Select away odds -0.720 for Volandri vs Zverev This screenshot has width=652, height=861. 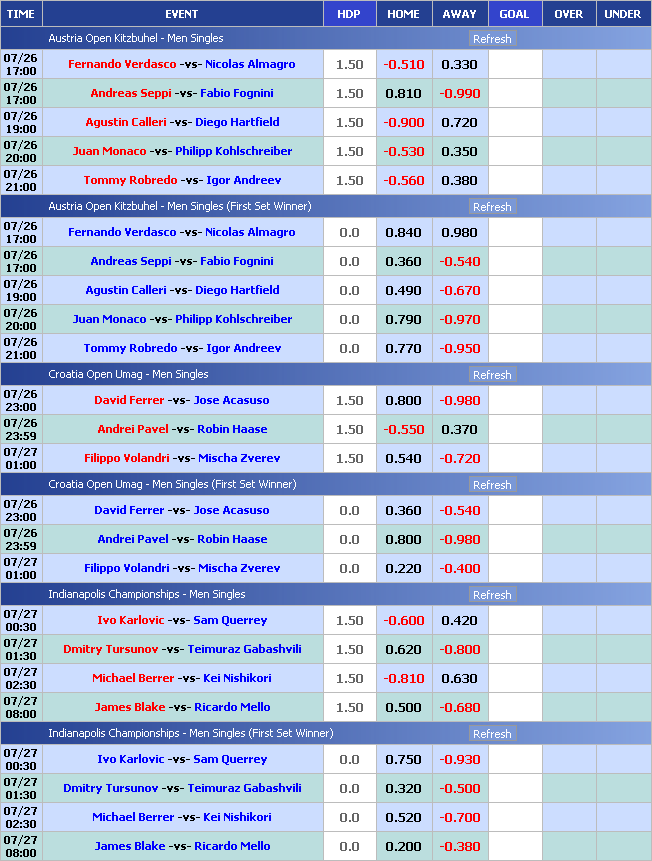click(459, 458)
